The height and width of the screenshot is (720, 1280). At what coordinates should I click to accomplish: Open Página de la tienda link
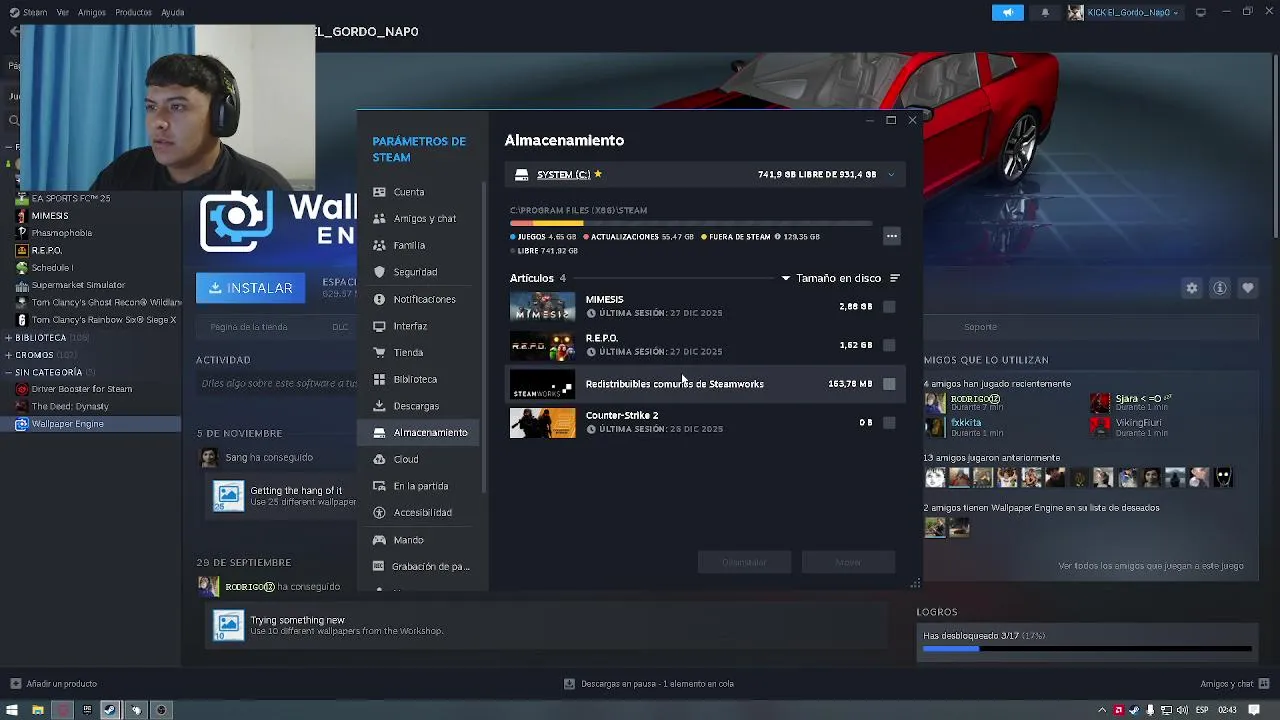(249, 327)
